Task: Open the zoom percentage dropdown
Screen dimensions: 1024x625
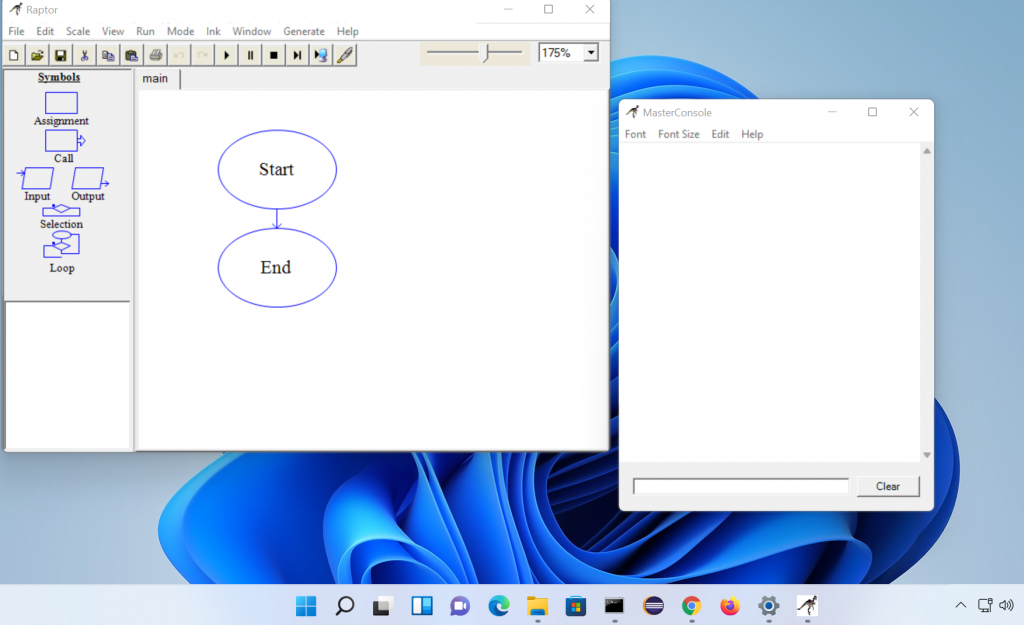Action: coord(591,52)
